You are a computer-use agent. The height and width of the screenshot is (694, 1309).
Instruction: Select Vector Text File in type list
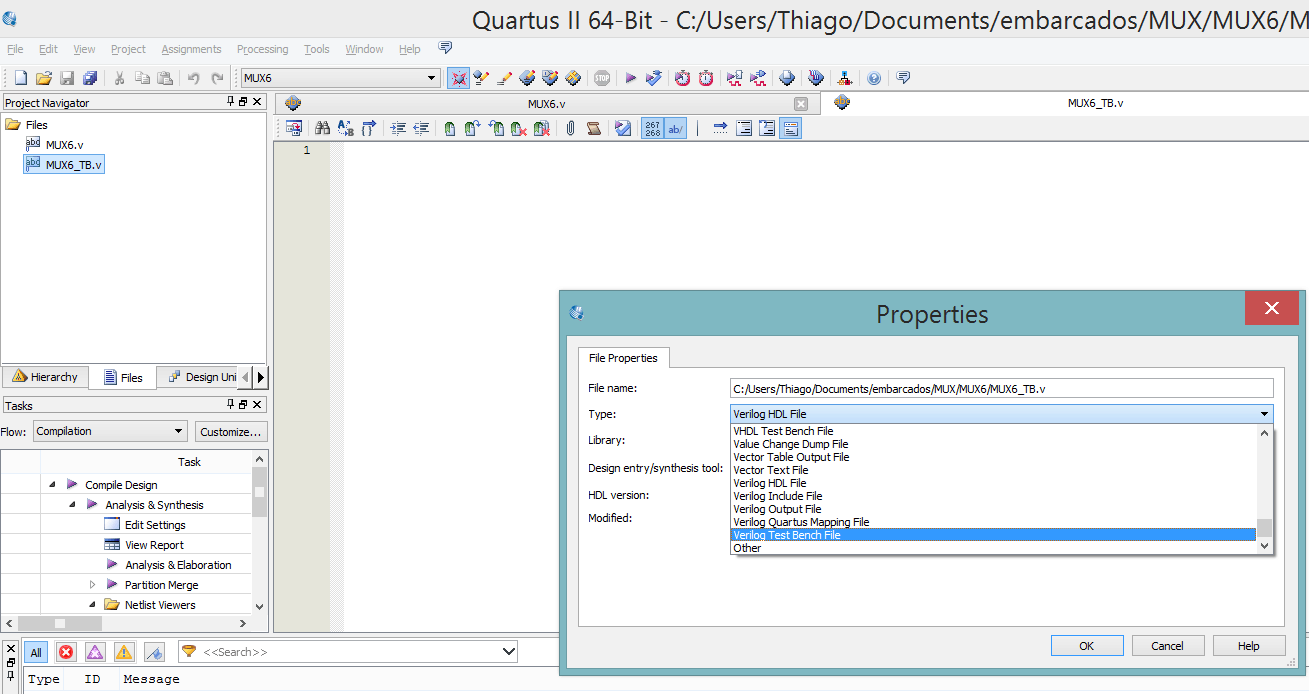coord(993,470)
